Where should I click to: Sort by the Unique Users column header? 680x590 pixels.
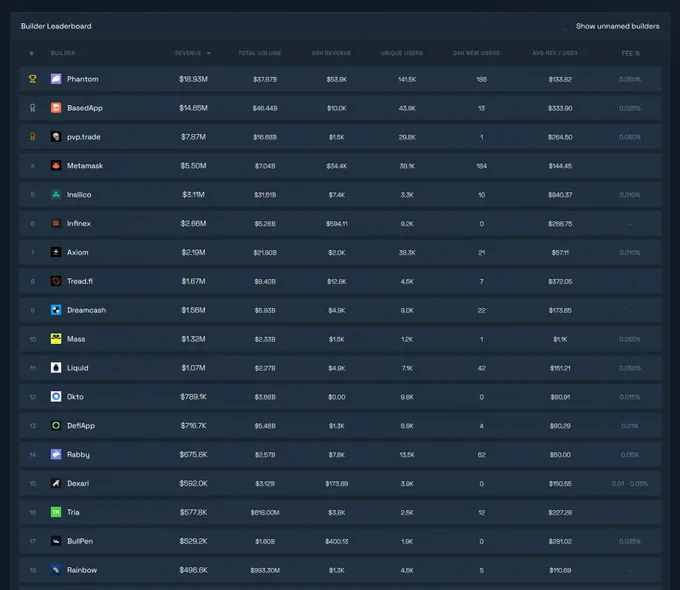click(x=406, y=53)
